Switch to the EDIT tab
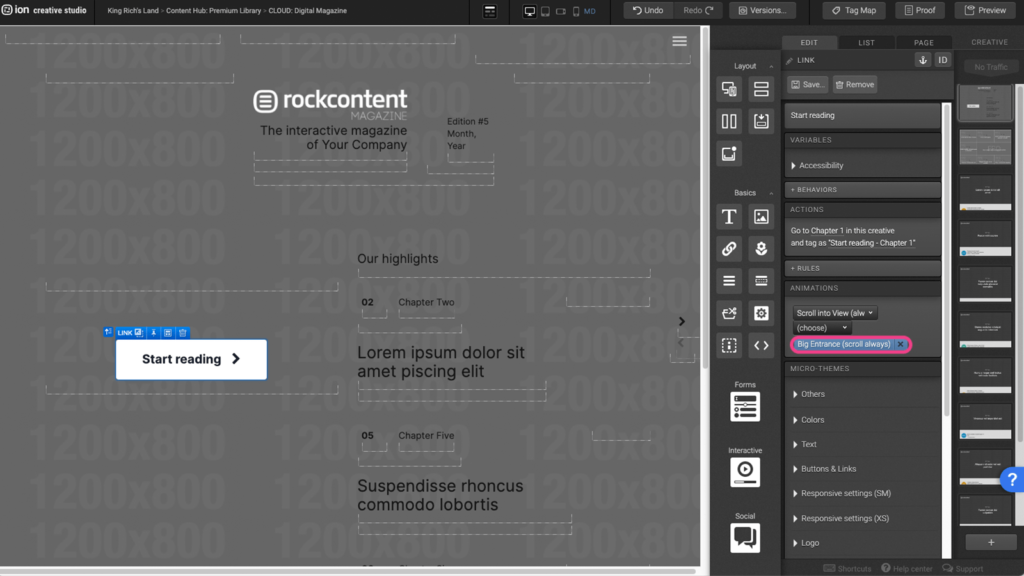The width and height of the screenshot is (1024, 576). pos(809,42)
